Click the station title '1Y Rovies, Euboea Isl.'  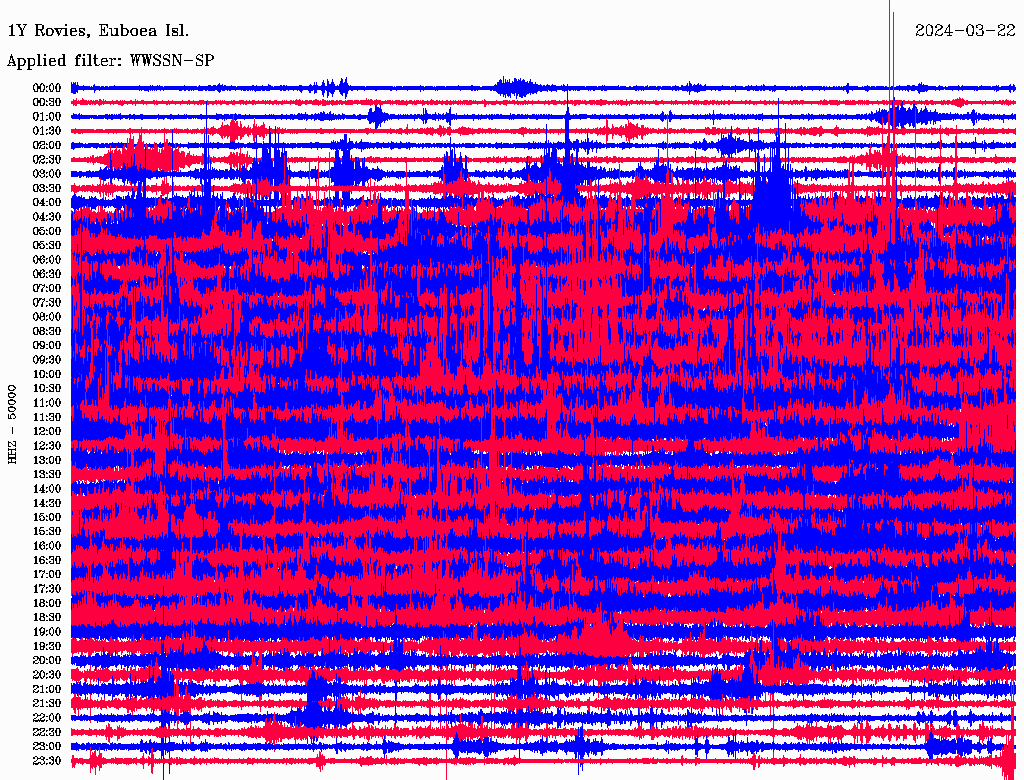[98, 31]
